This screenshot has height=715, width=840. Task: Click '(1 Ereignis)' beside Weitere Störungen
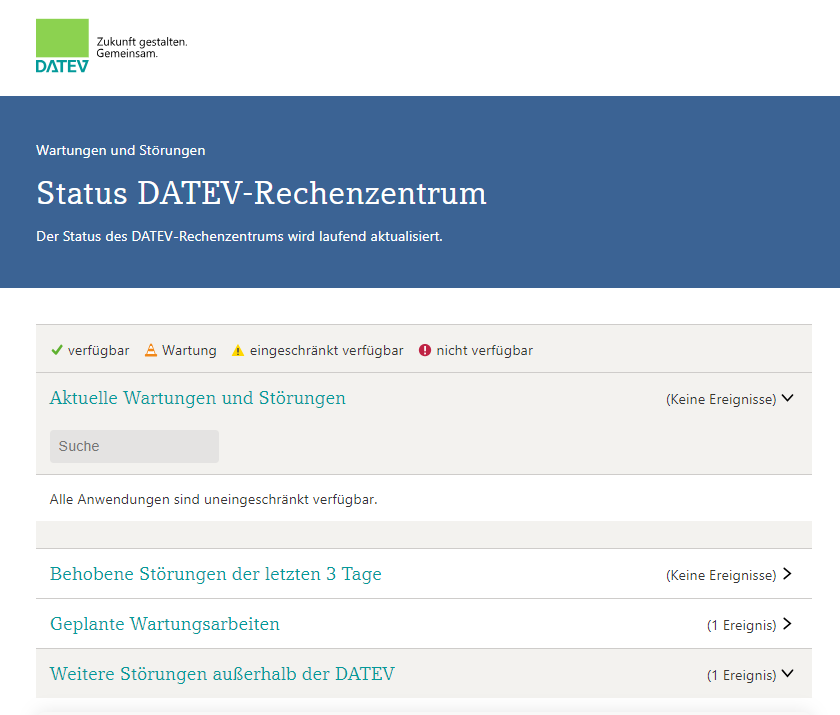click(x=741, y=675)
